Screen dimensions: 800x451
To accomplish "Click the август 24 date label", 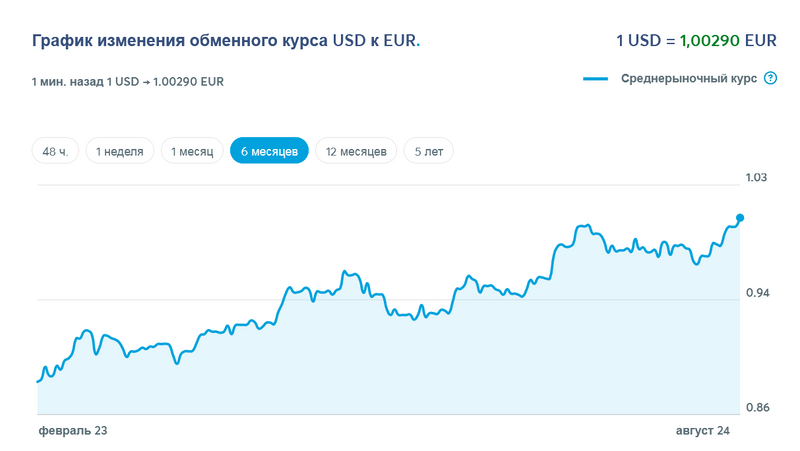I will click(703, 430).
